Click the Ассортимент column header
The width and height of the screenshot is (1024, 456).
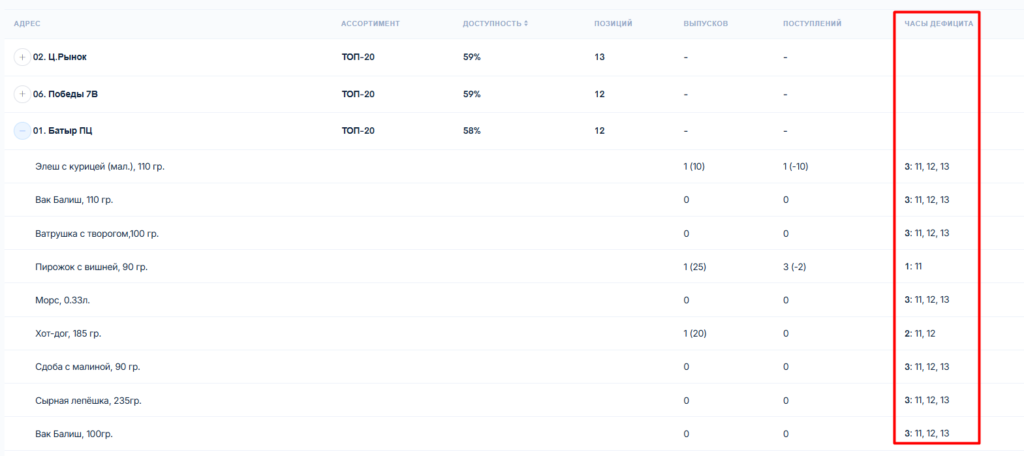coord(370,23)
